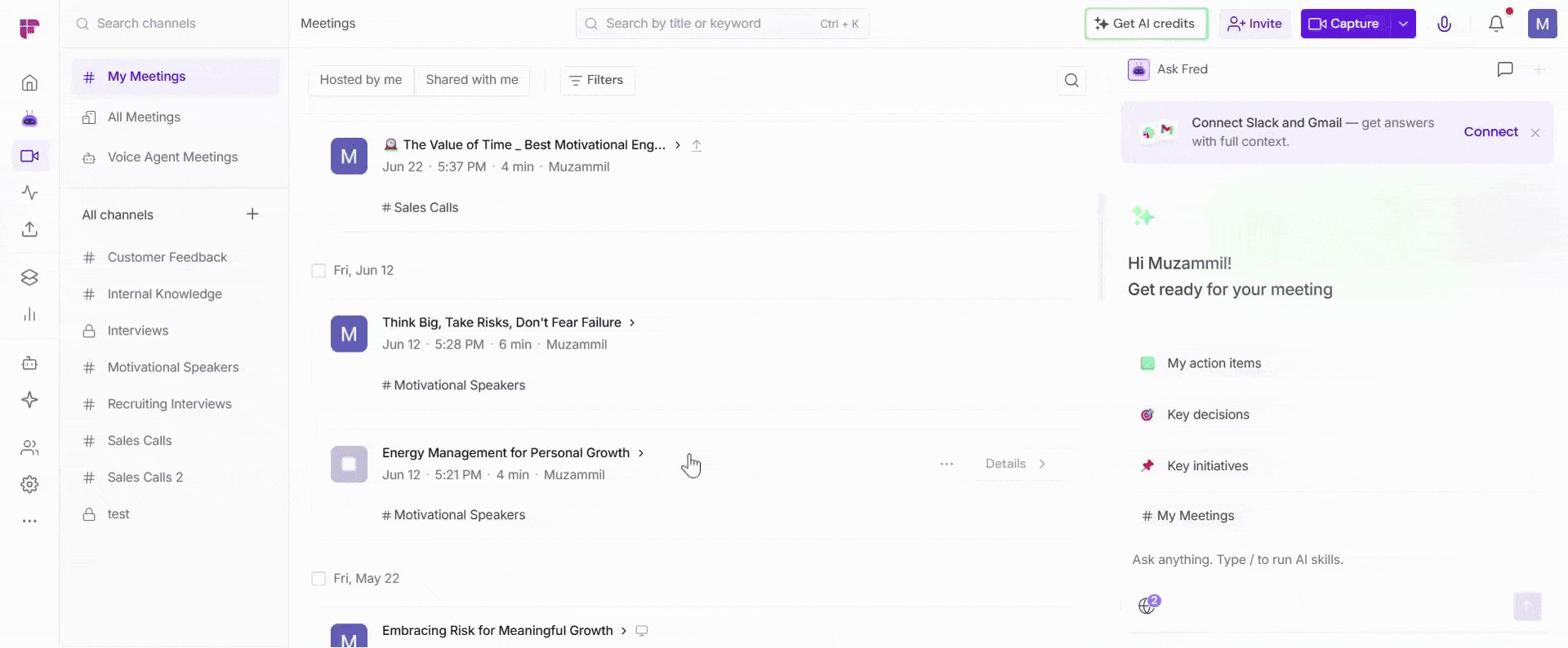Image resolution: width=1568 pixels, height=648 pixels.
Task: Open the analytics bar chart rail icon
Action: pyautogui.click(x=29, y=314)
